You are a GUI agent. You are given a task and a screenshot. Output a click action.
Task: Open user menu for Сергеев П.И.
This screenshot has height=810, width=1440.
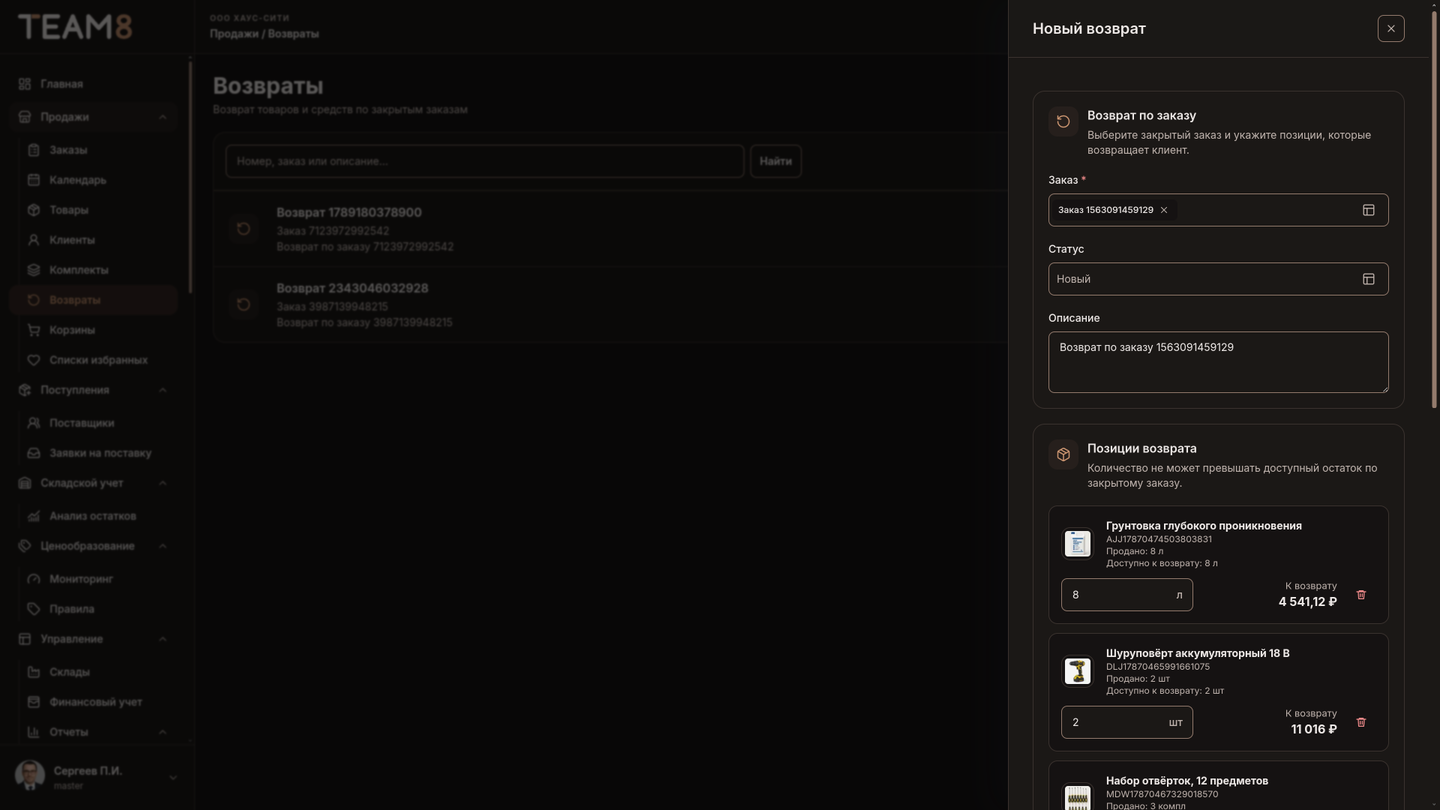click(x=96, y=777)
